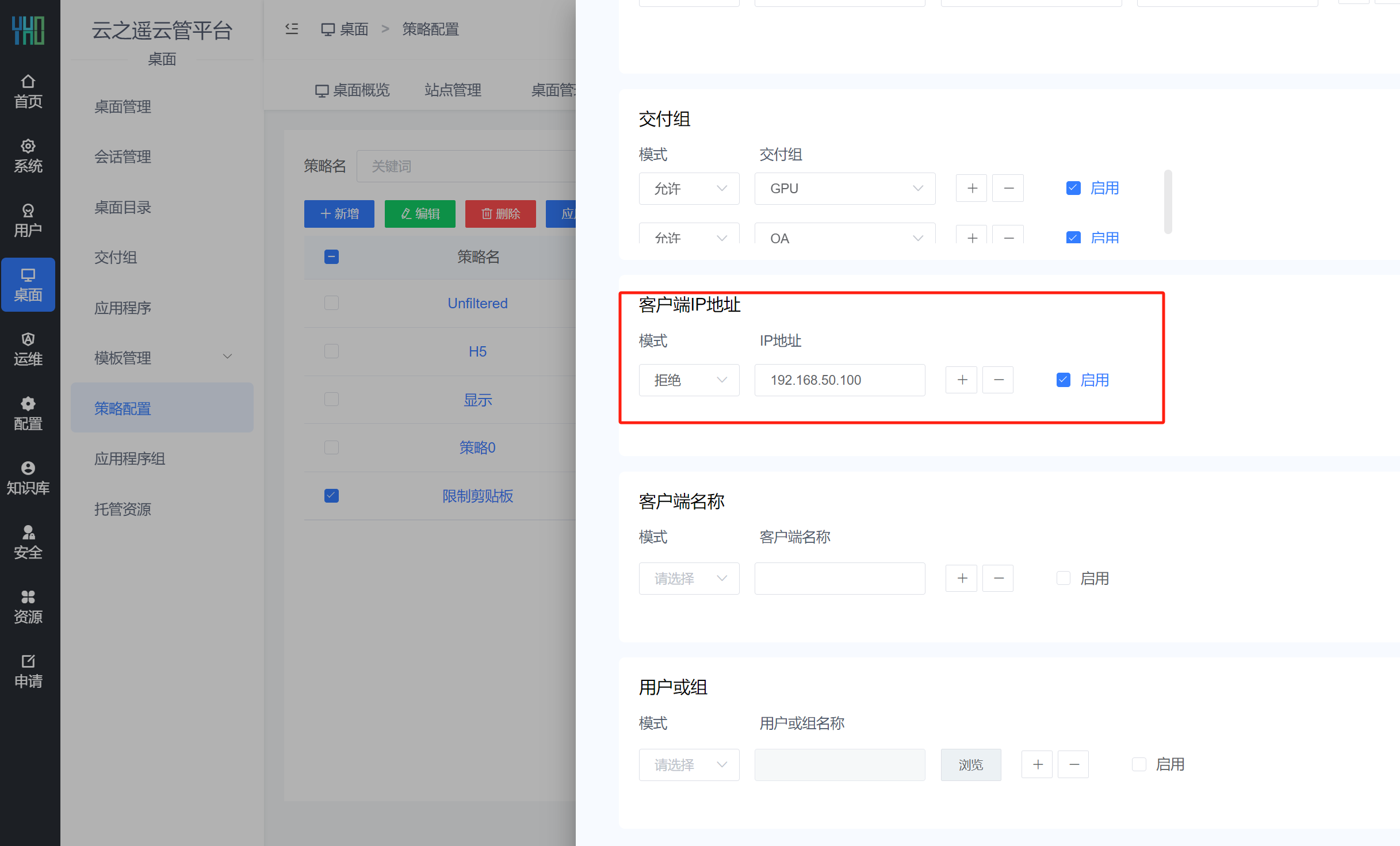
Task: Open the 拒绝 mode dropdown for client IP
Action: click(x=689, y=380)
